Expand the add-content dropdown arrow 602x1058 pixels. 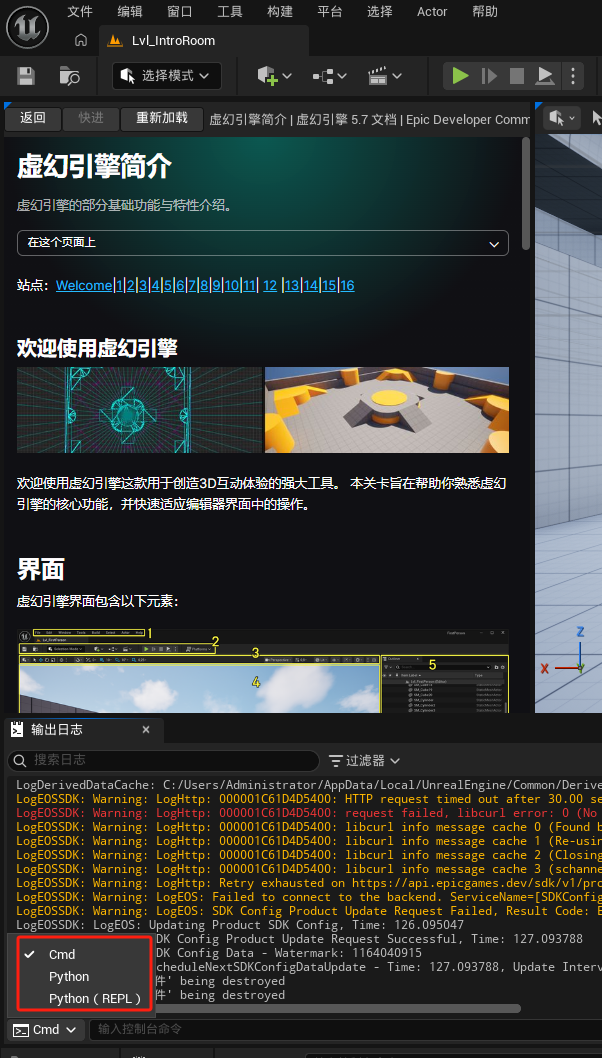coord(287,76)
